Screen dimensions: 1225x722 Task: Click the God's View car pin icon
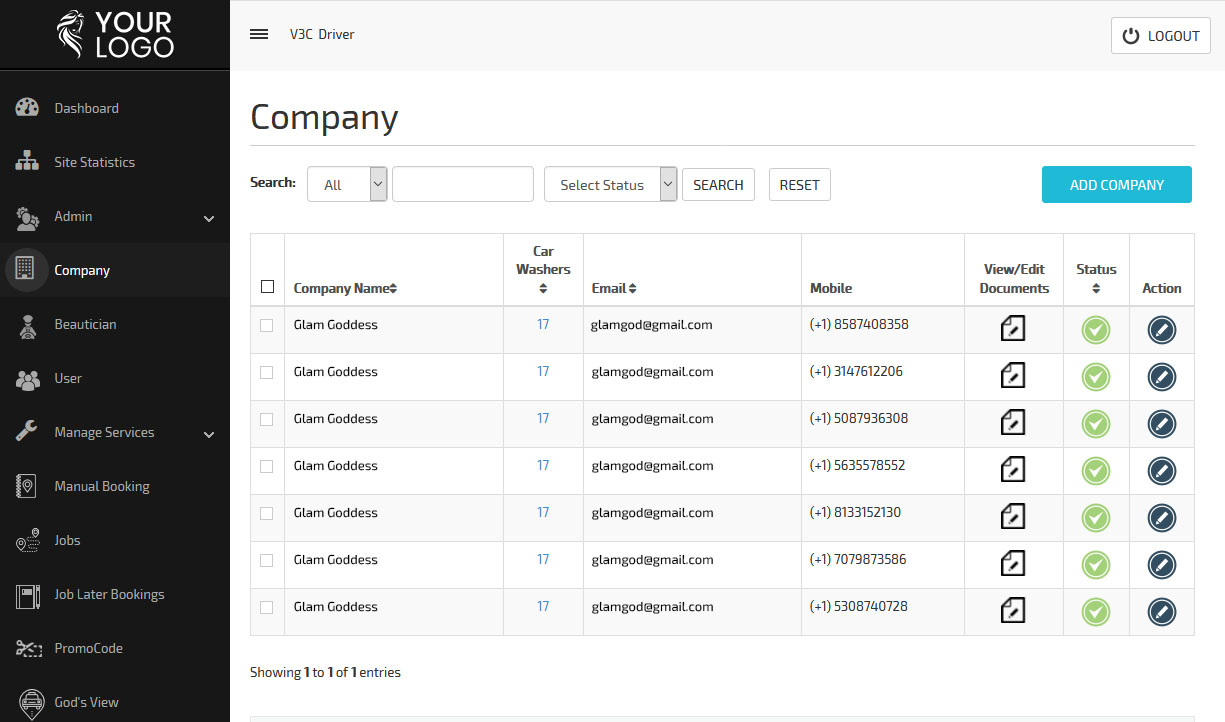tap(31, 703)
